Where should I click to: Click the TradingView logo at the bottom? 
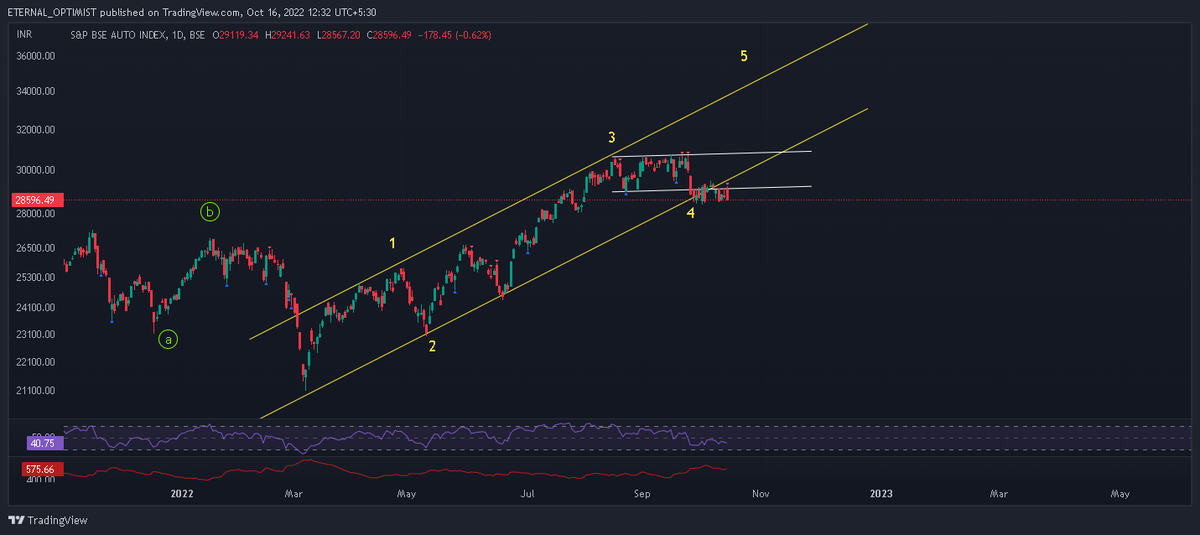coord(47,520)
